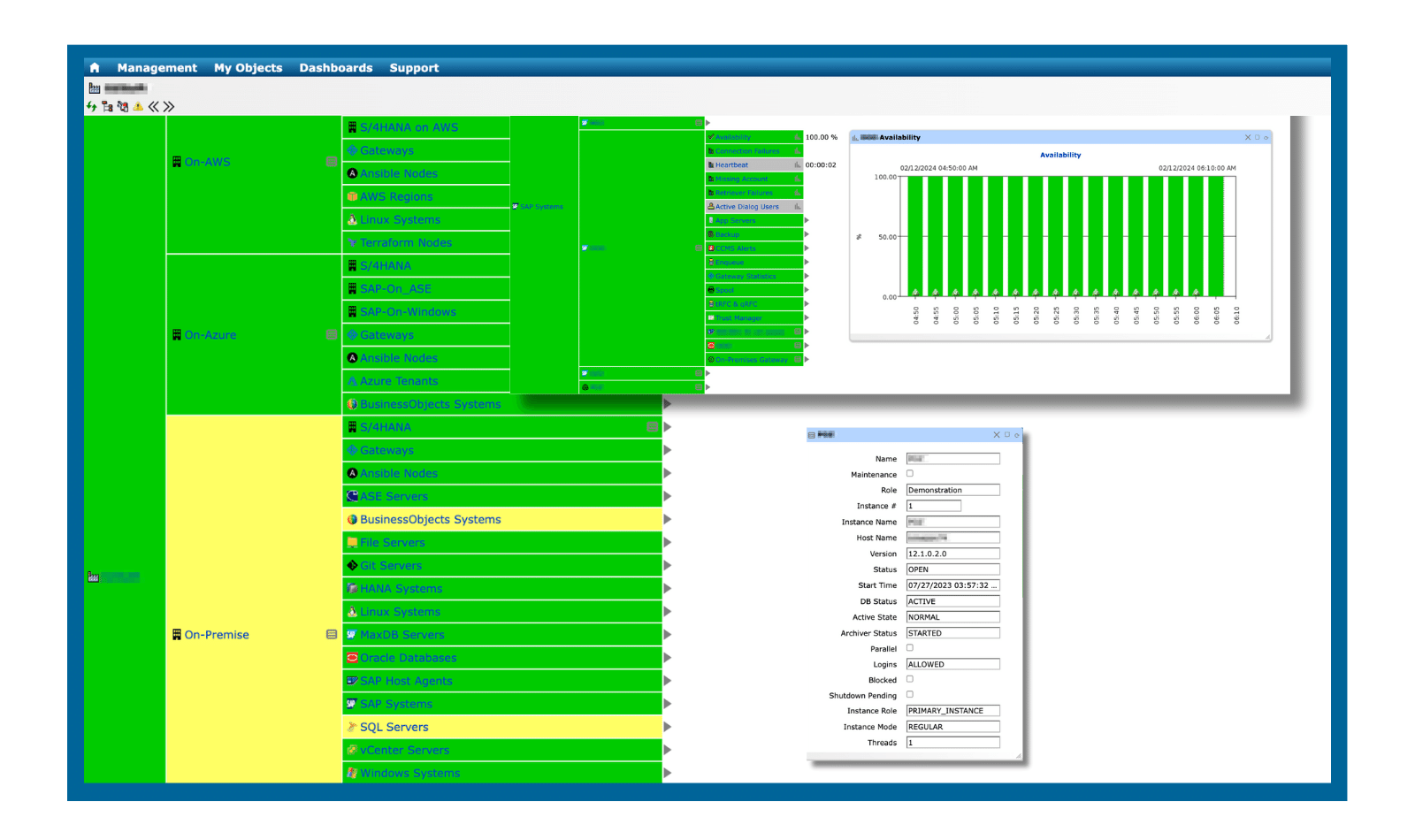This screenshot has height=840, width=1415.
Task: Check the Shutdown Pending checkbox
Action: point(910,696)
